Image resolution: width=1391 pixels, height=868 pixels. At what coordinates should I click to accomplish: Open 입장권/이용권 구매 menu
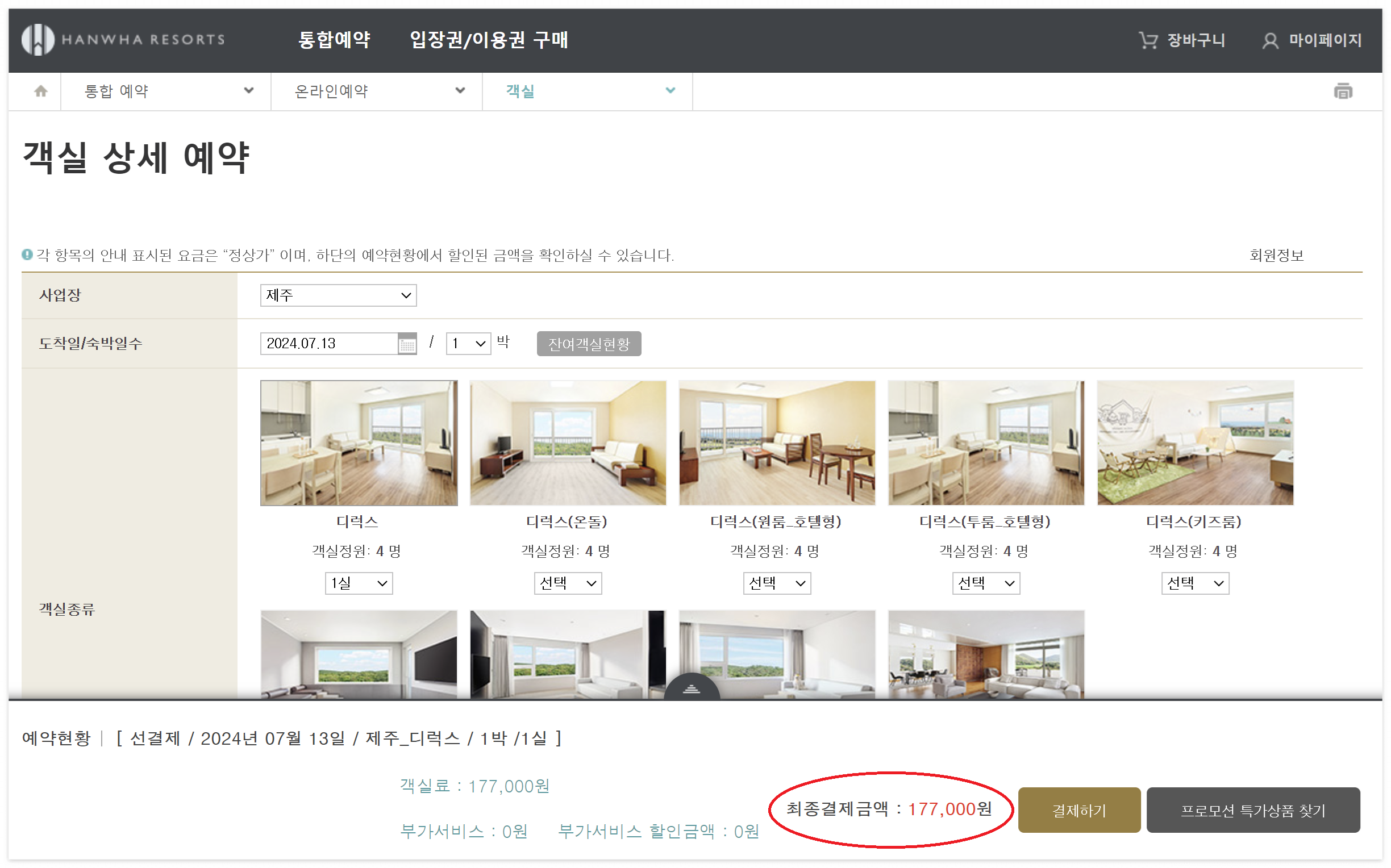[489, 40]
